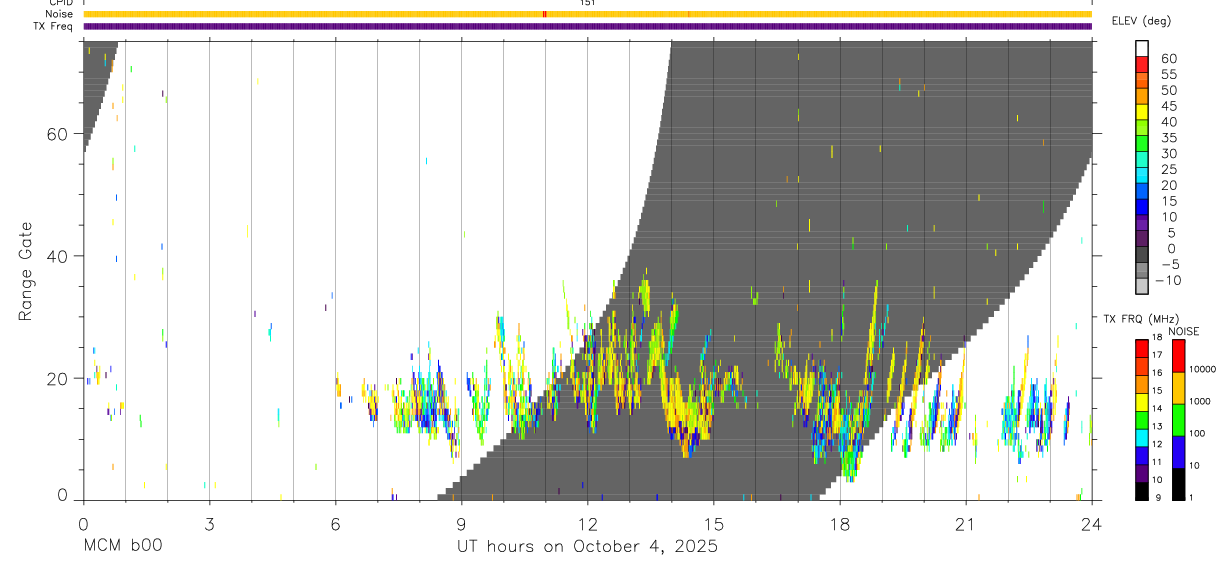Select the 'UT hours on October 4, 2025' title

click(x=588, y=547)
